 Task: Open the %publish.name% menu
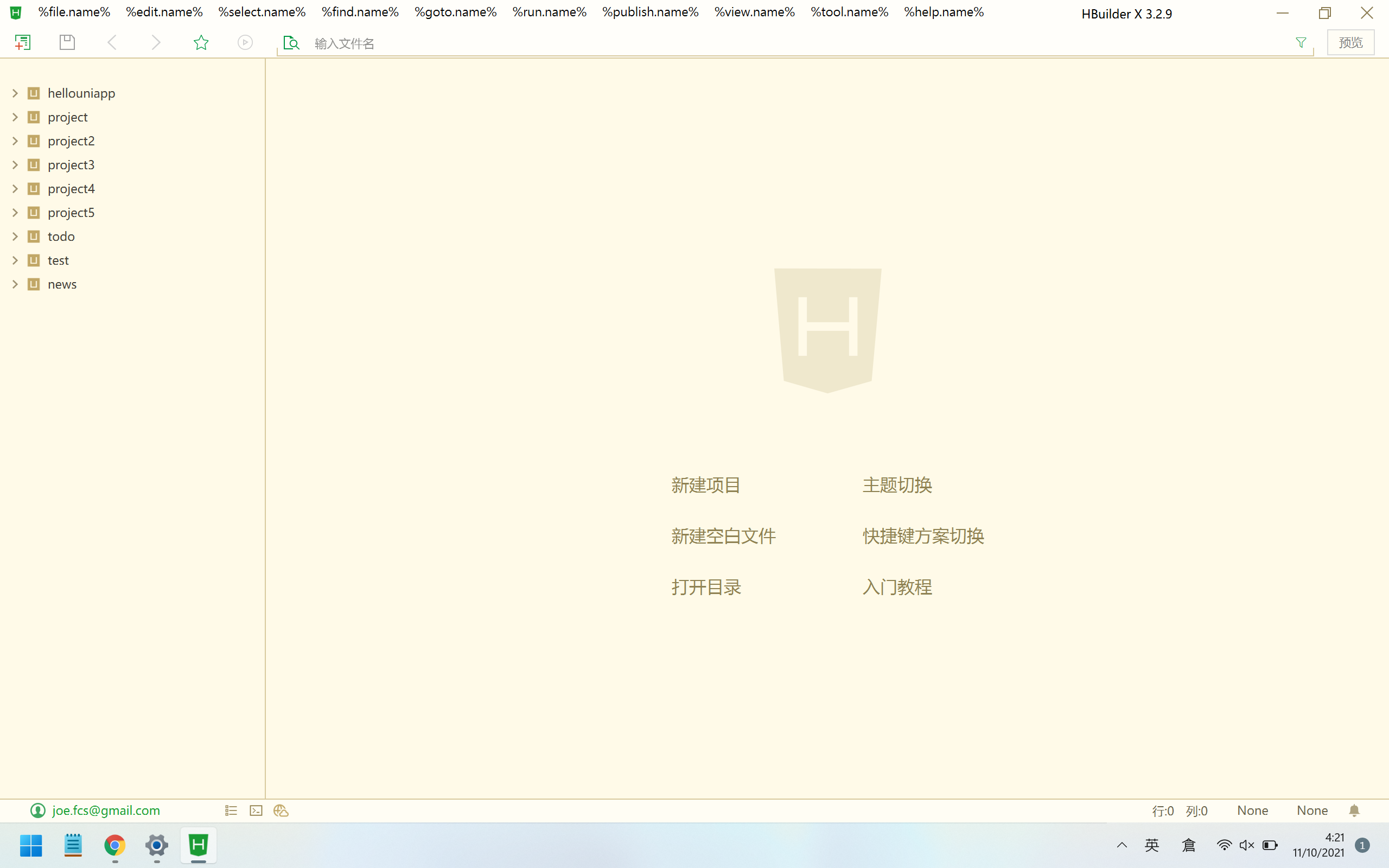click(x=651, y=12)
